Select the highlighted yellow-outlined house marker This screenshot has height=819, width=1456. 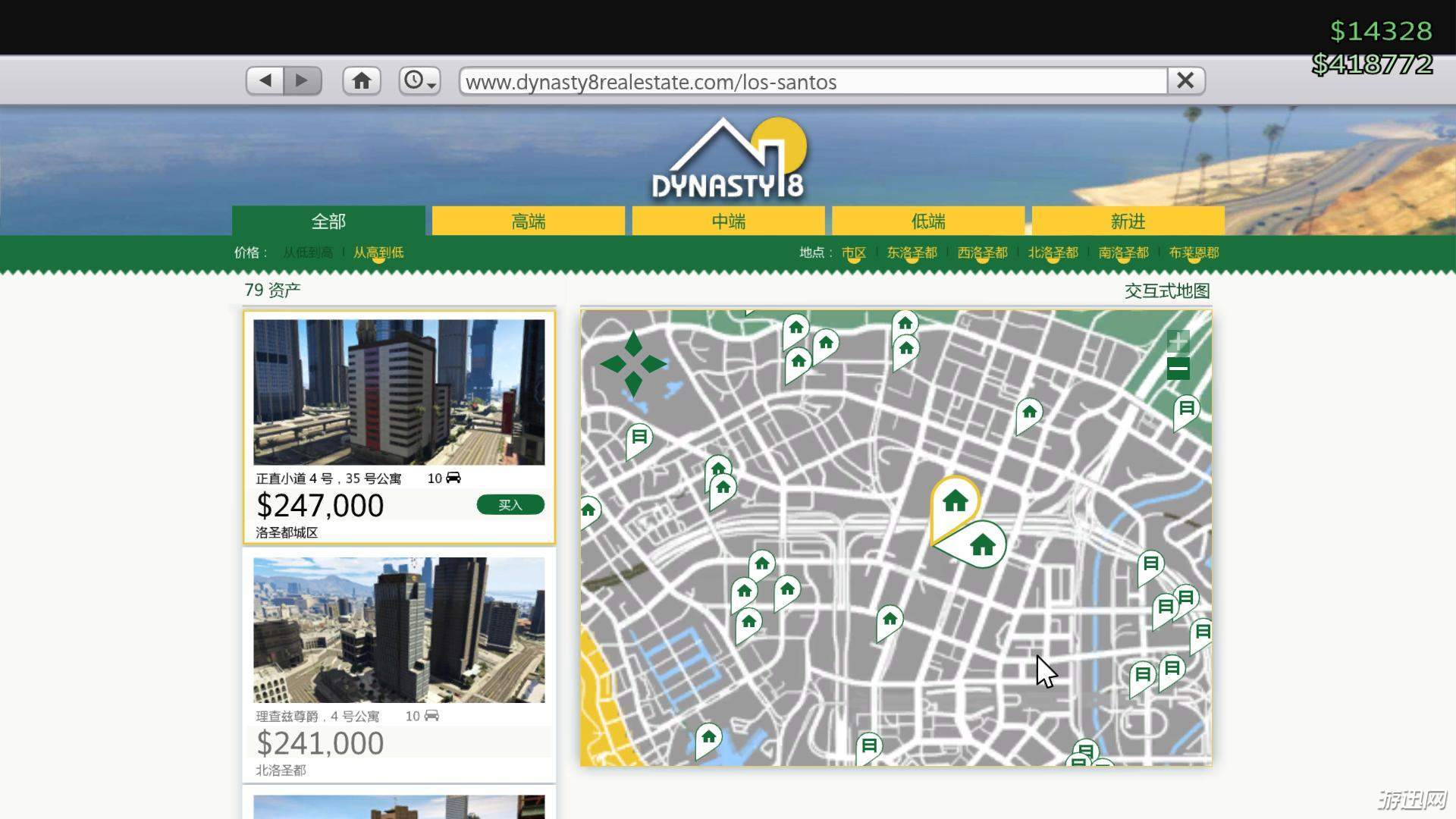point(955,502)
